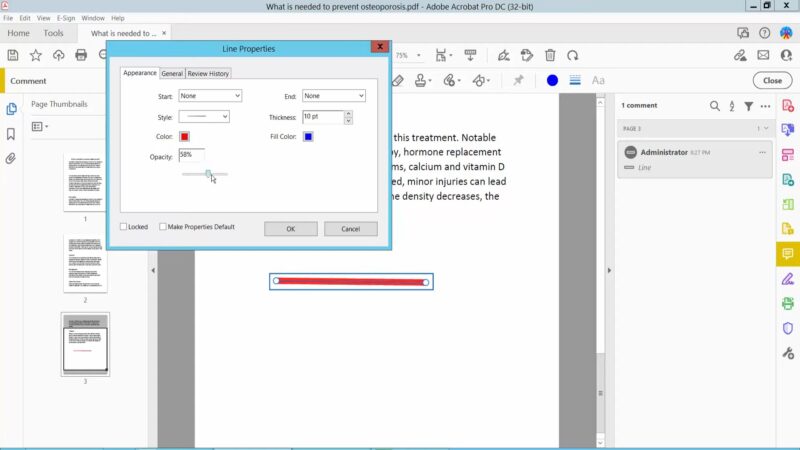Expand the line Style dropdown
The height and width of the screenshot is (450, 800).
[x=204, y=117]
